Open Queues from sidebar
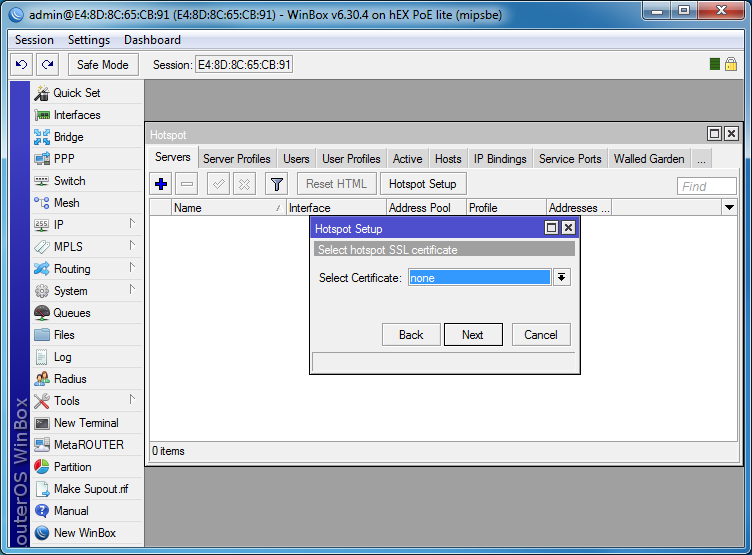The image size is (752, 555). [x=87, y=313]
